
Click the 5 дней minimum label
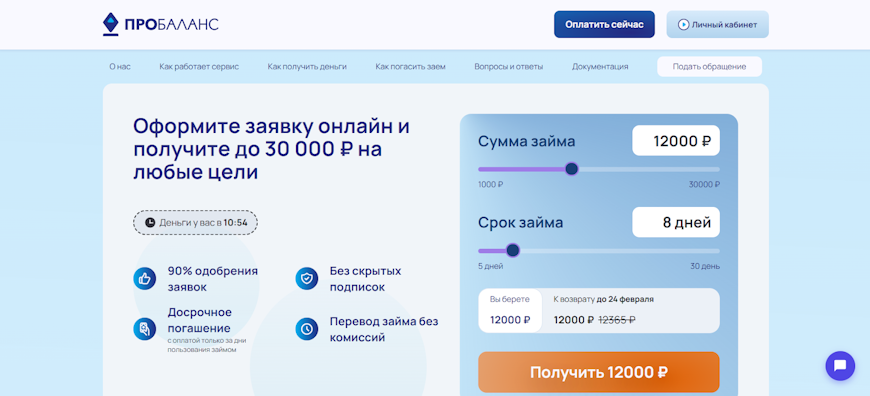[490, 266]
